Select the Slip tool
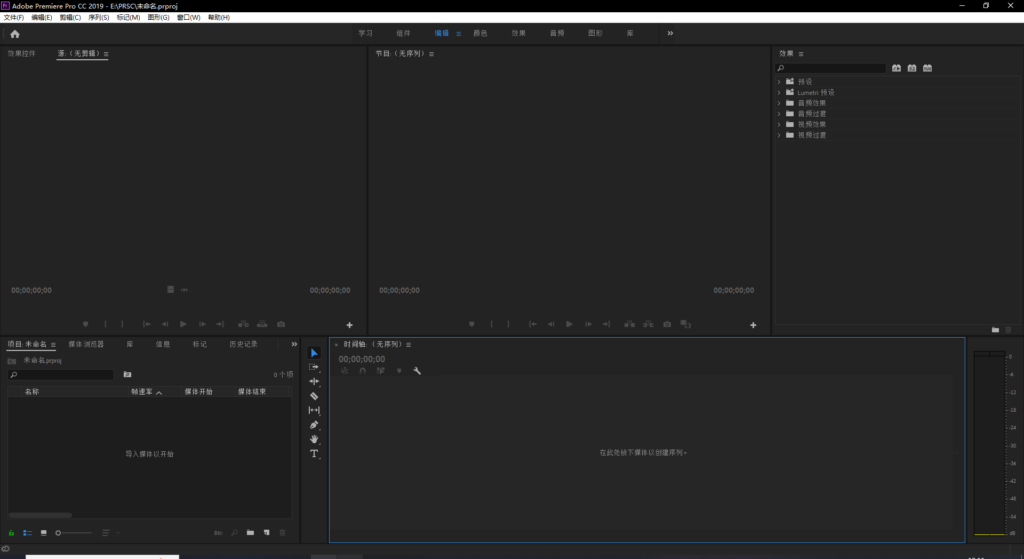1024x559 pixels. pos(314,410)
